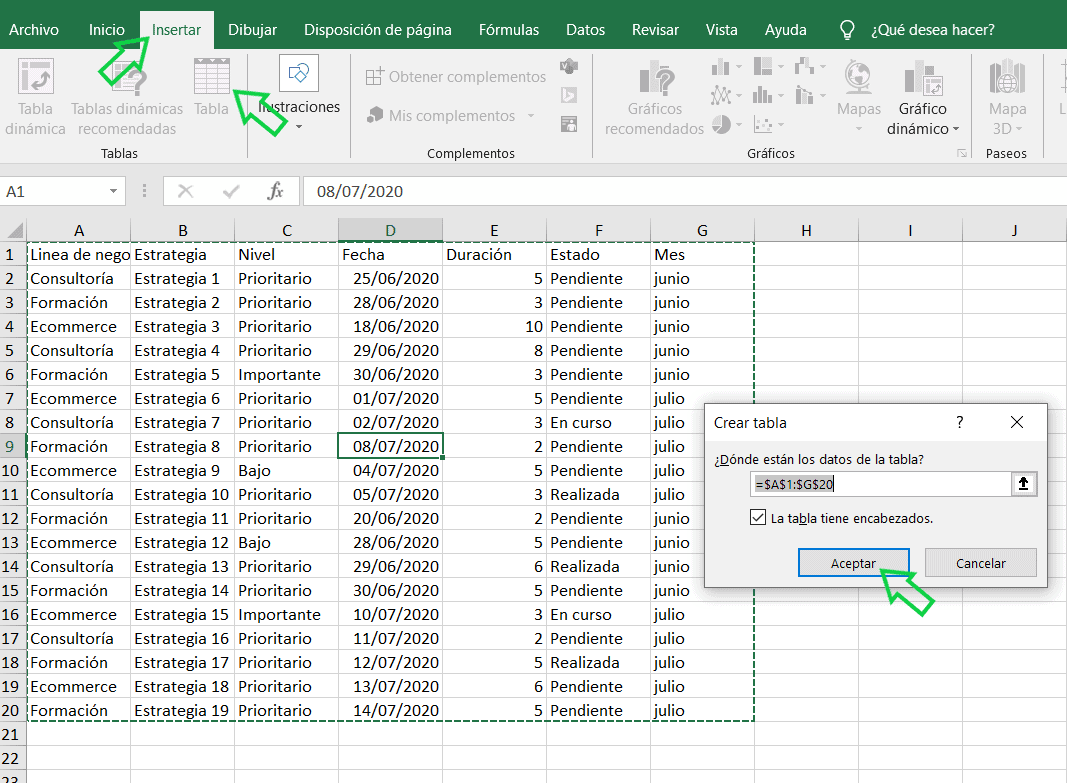Click the Tabla dinámica button
The height and width of the screenshot is (783, 1067).
tap(35, 97)
